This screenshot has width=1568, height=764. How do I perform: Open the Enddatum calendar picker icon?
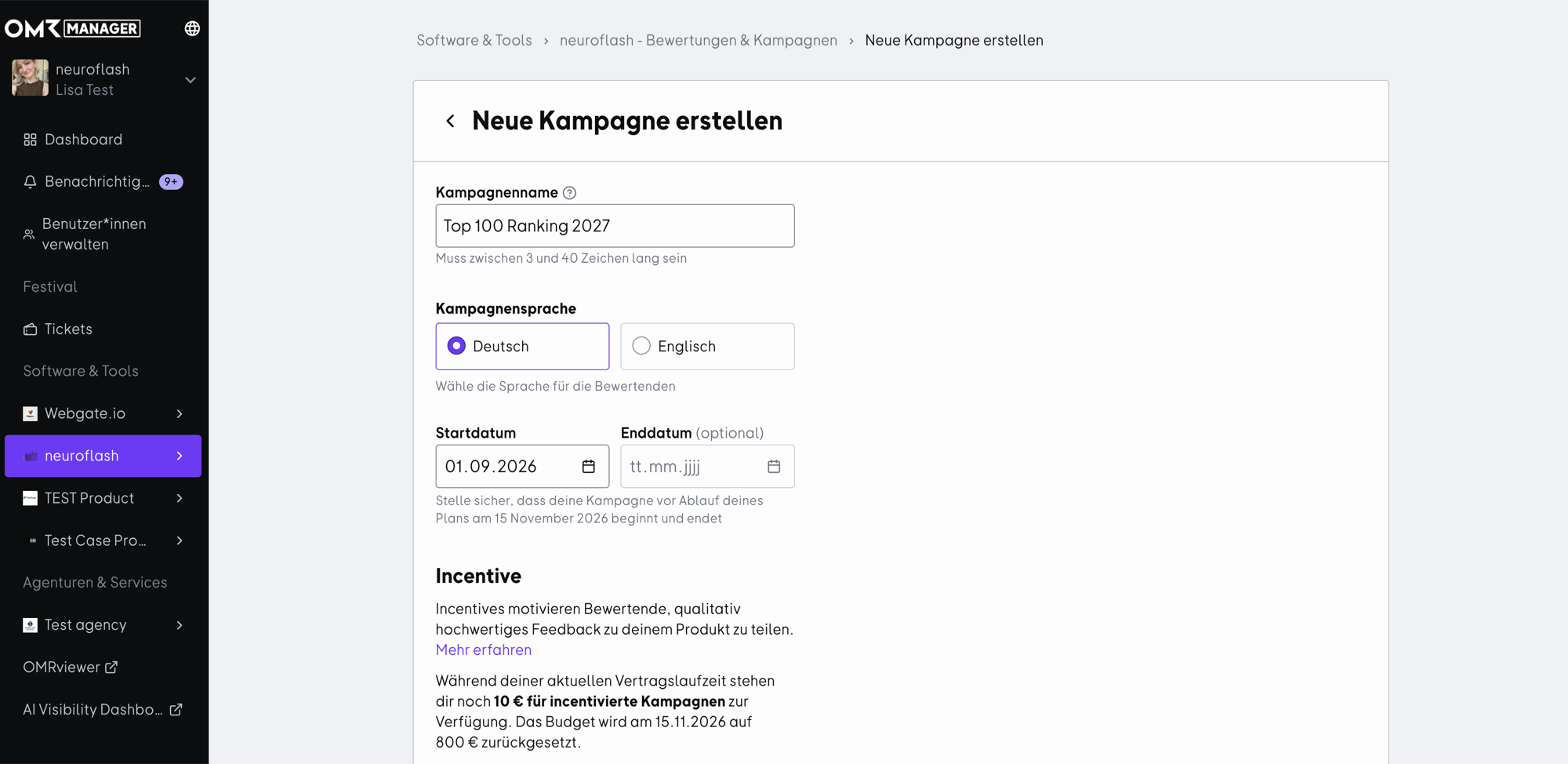[x=774, y=467]
